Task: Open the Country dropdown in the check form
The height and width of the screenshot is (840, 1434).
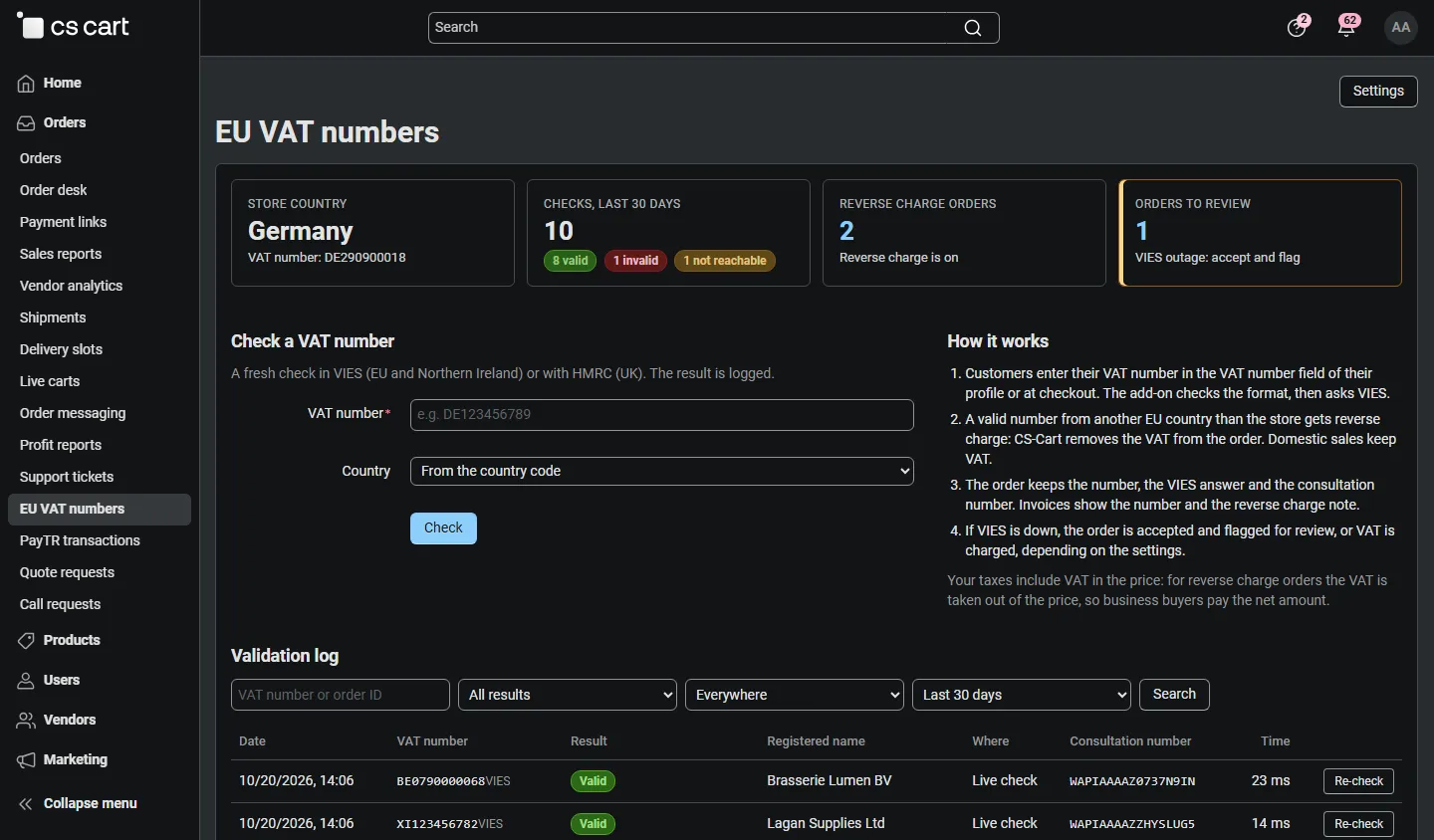Action: tap(662, 471)
